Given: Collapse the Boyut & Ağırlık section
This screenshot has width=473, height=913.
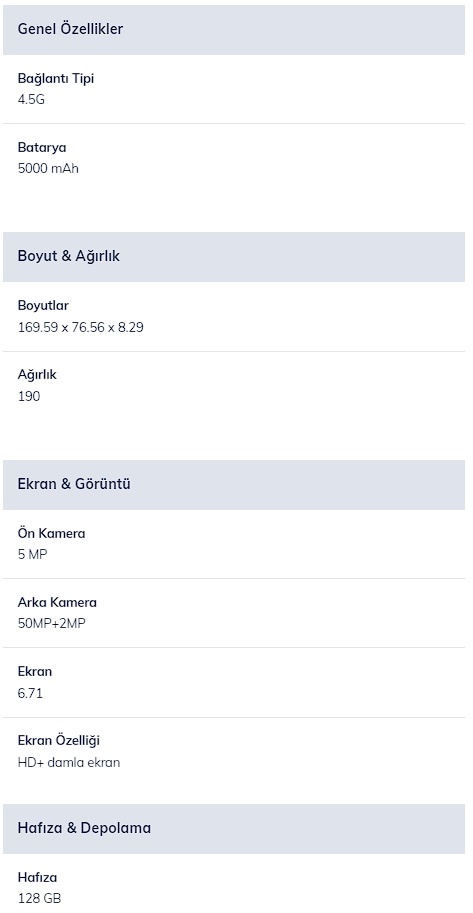Looking at the screenshot, I should [234, 257].
